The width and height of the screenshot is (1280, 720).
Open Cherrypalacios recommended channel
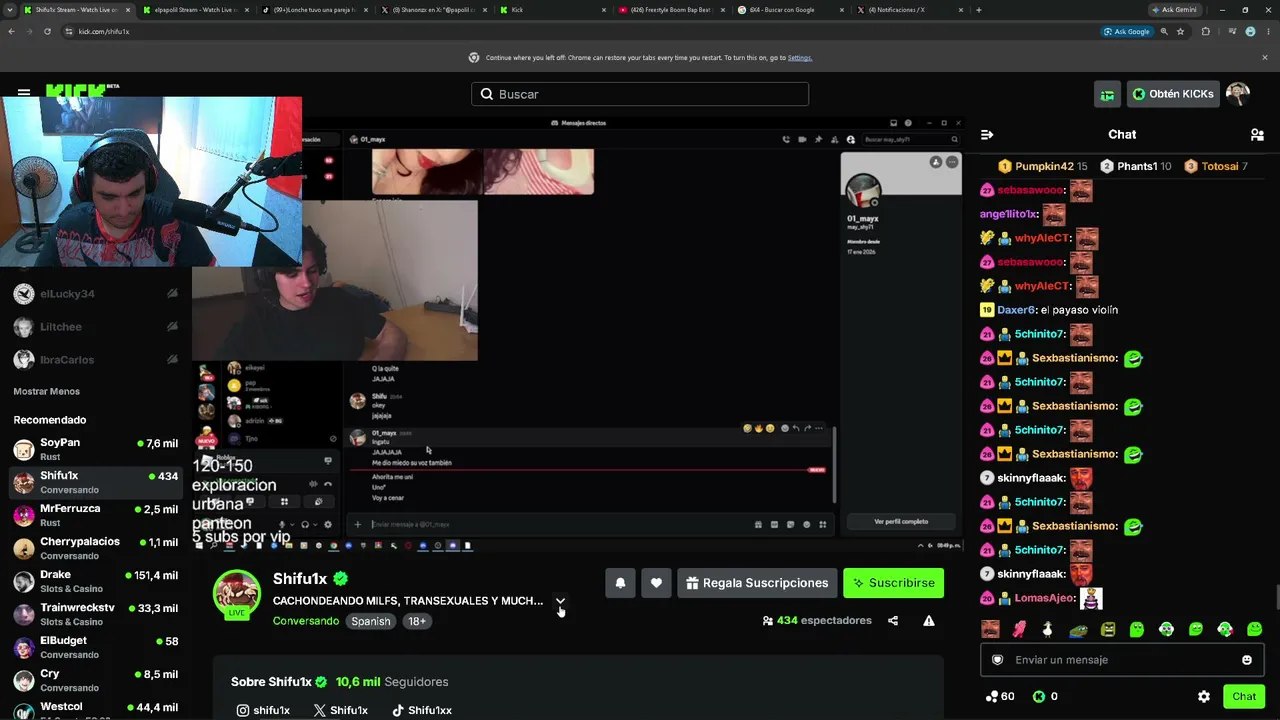tap(96, 548)
